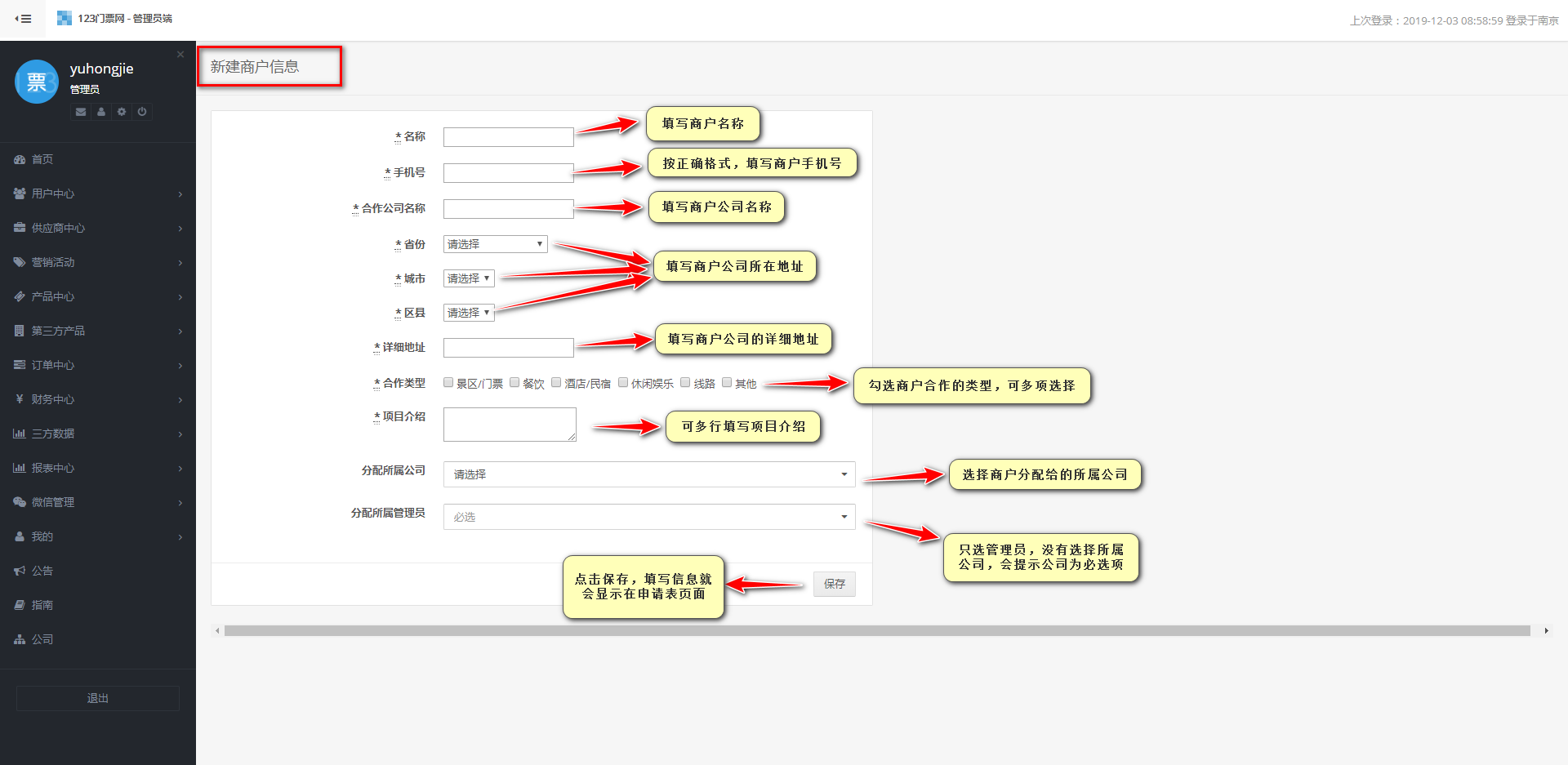Click the 产品中心 ticket icon
Screen dimensions: 1568x765
tap(20, 296)
